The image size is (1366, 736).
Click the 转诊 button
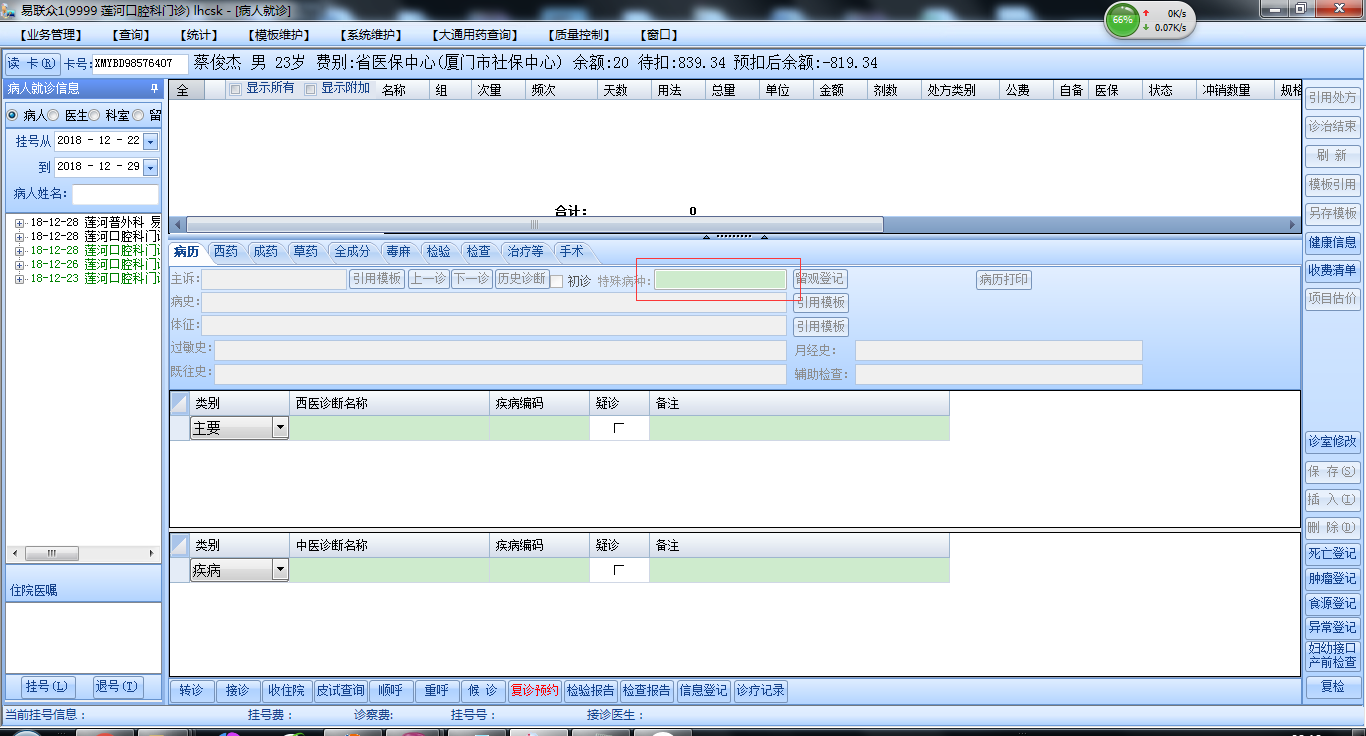(192, 690)
